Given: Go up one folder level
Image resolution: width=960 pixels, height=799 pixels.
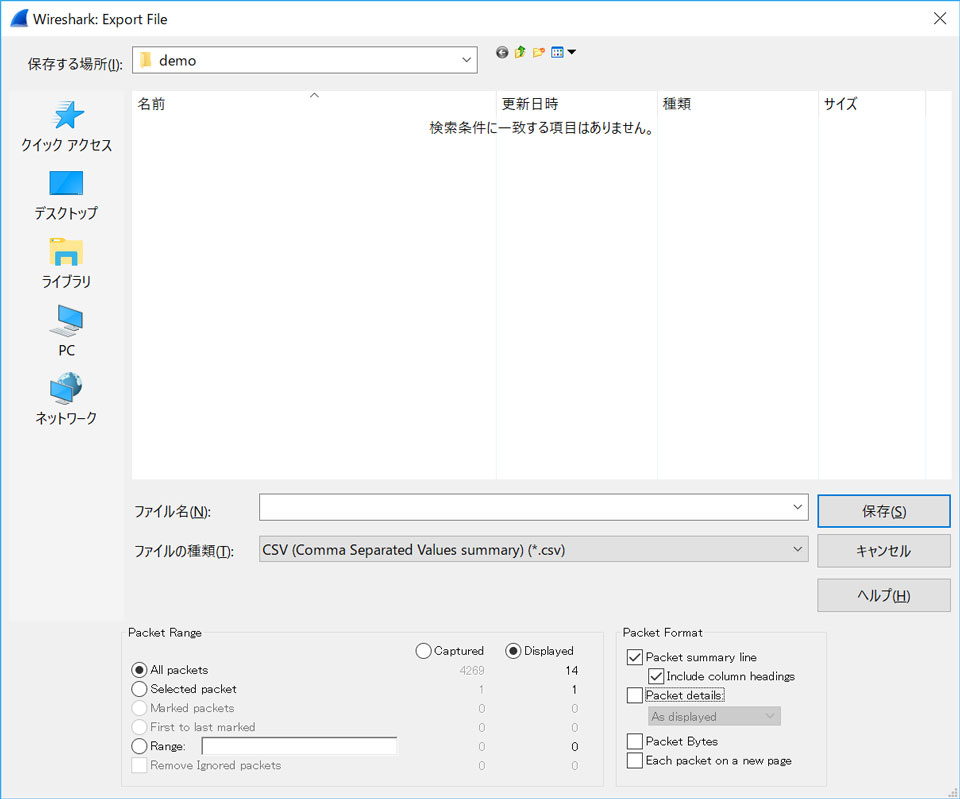Looking at the screenshot, I should 520,53.
